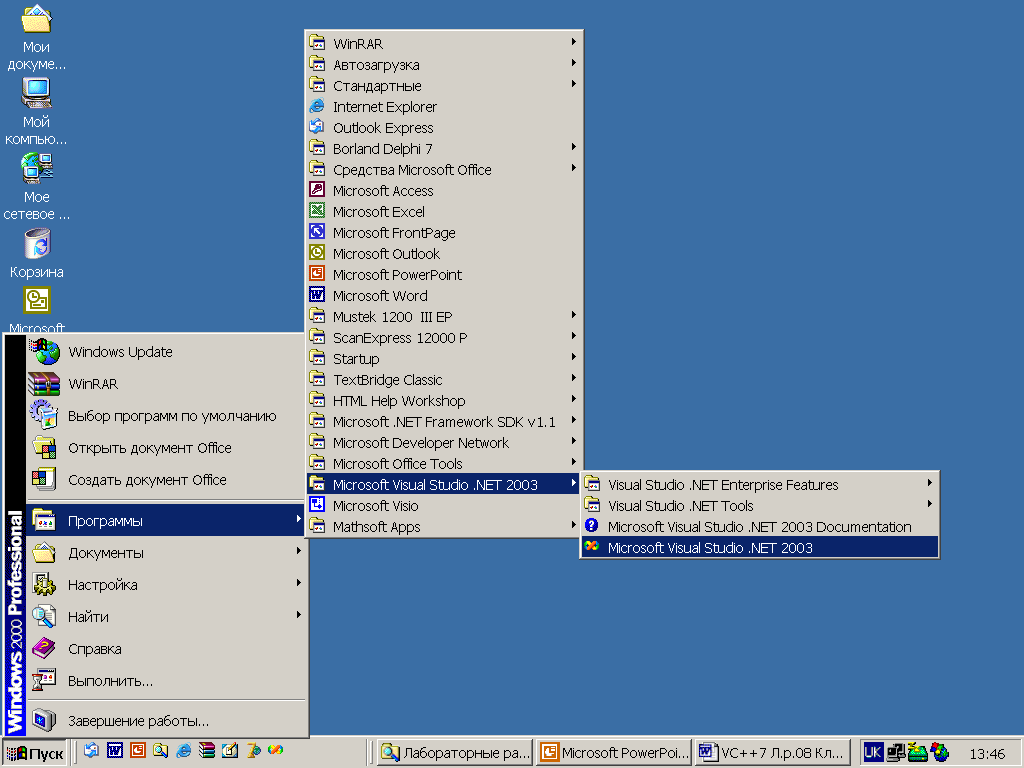Viewport: 1024px width, 768px height.
Task: Open the Автозагрузка folder
Action: [443, 65]
